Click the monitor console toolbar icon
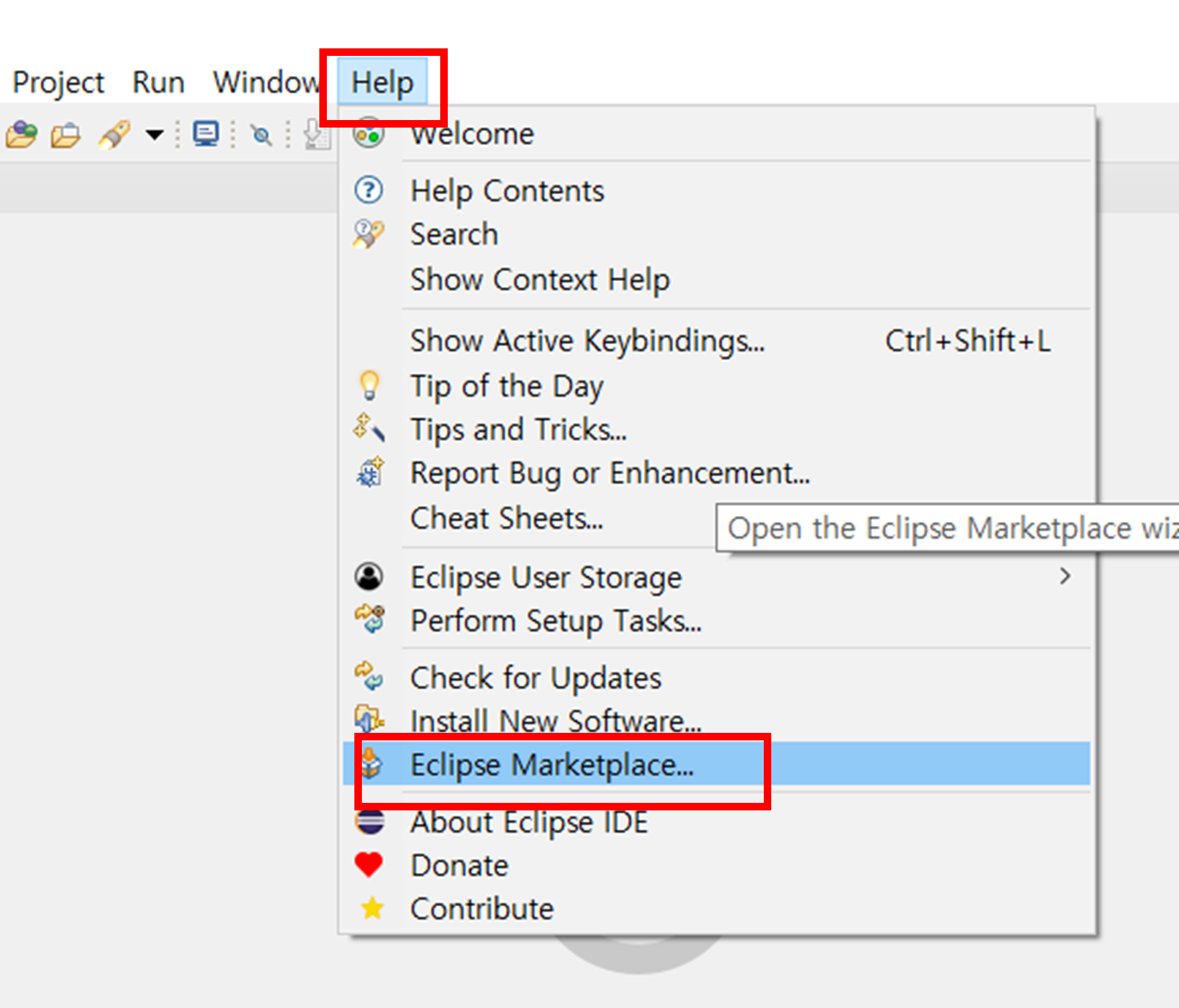 206,133
